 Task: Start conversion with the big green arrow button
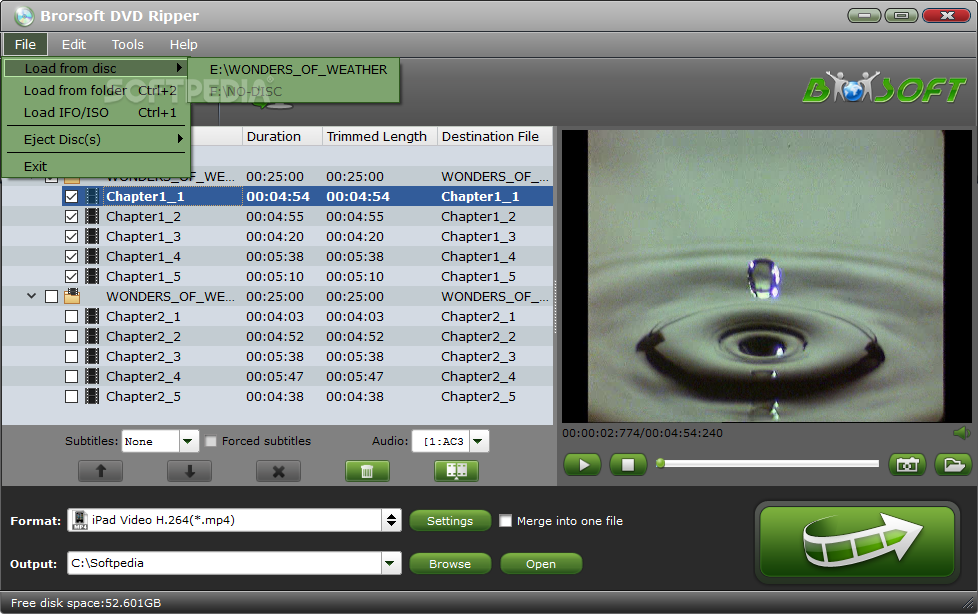pos(857,542)
